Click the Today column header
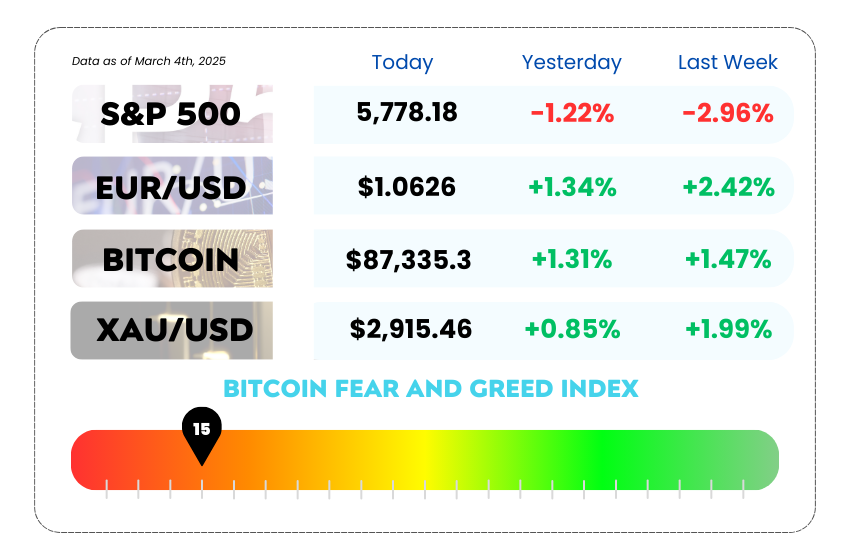The image size is (850, 560). (x=402, y=62)
